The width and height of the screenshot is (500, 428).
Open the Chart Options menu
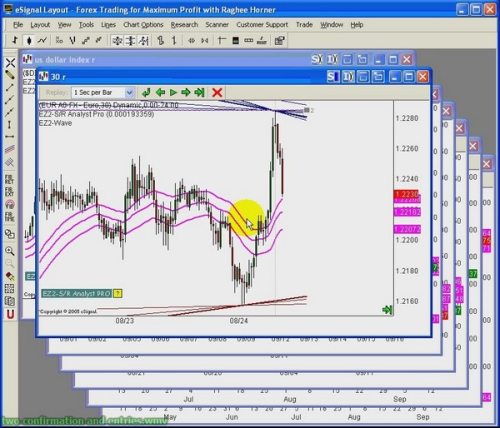point(143,25)
